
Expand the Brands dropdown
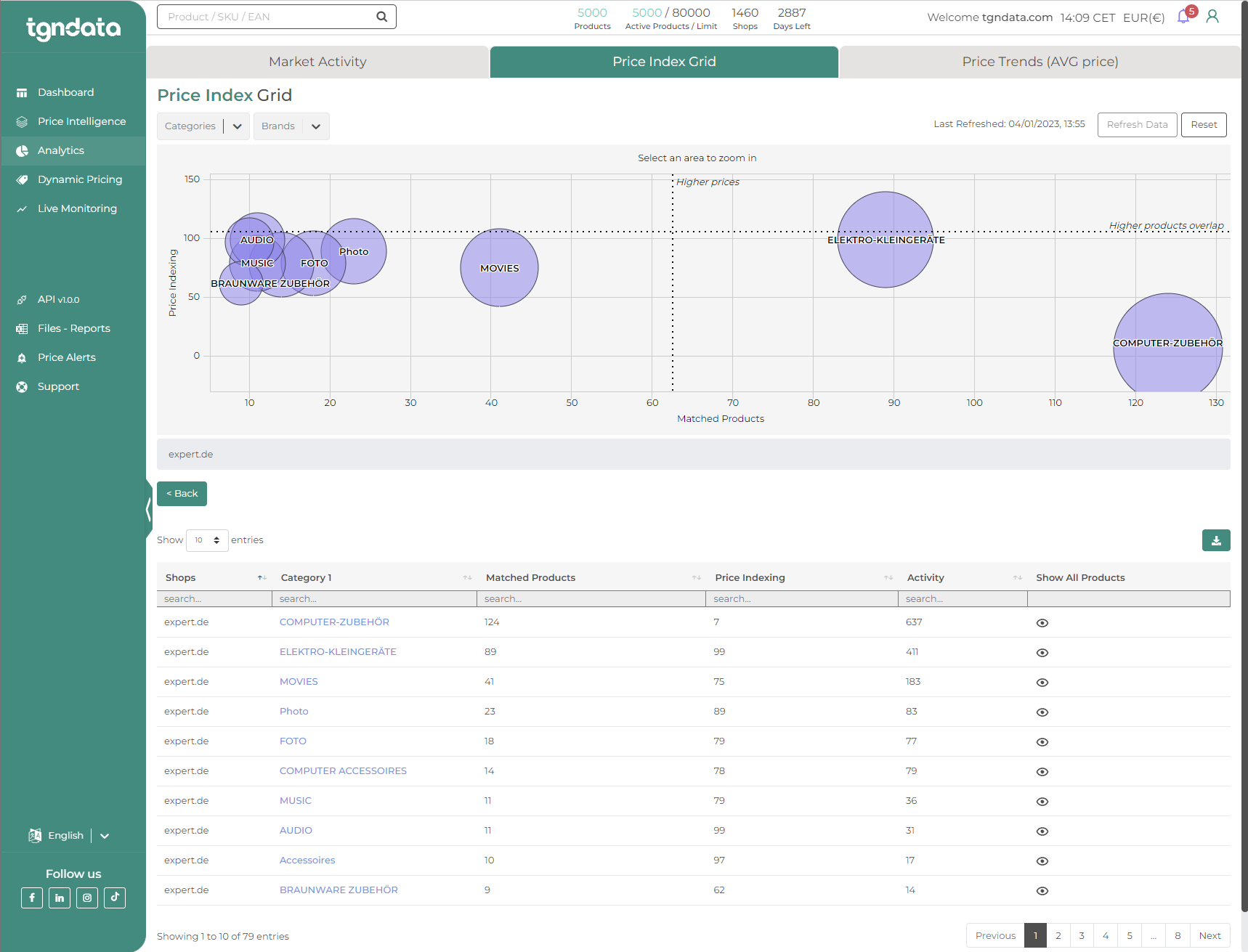[291, 126]
